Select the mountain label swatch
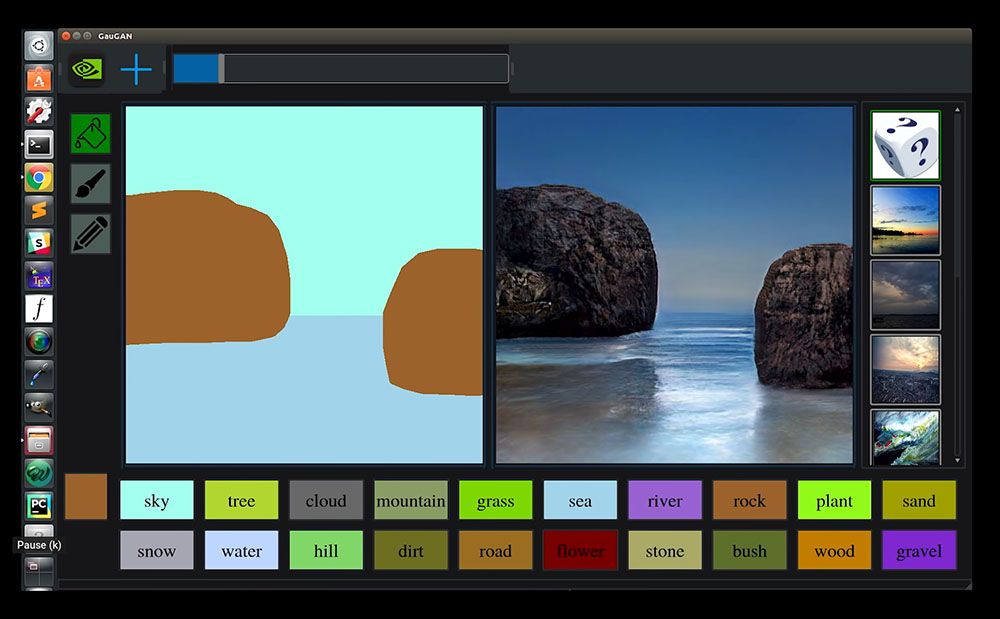 411,501
